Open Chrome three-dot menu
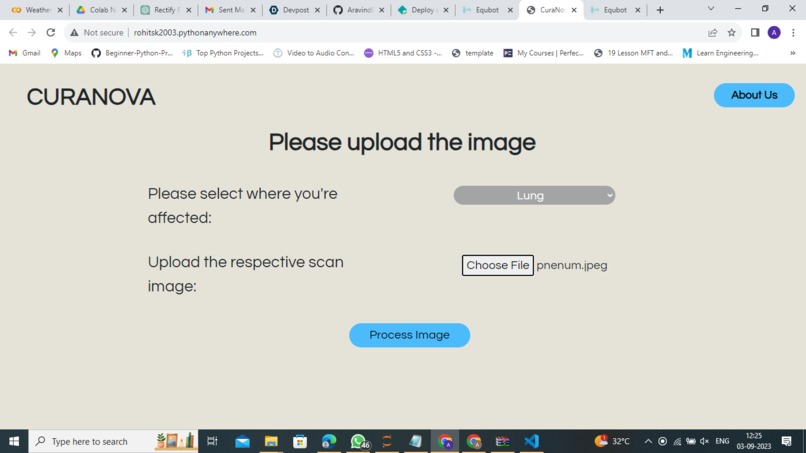806x453 pixels. (x=793, y=32)
